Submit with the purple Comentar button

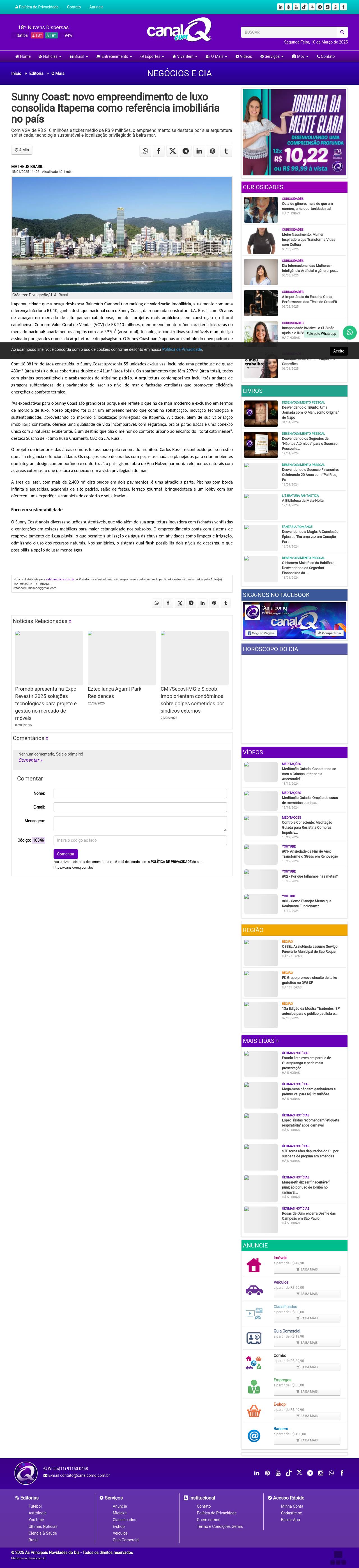[65, 853]
